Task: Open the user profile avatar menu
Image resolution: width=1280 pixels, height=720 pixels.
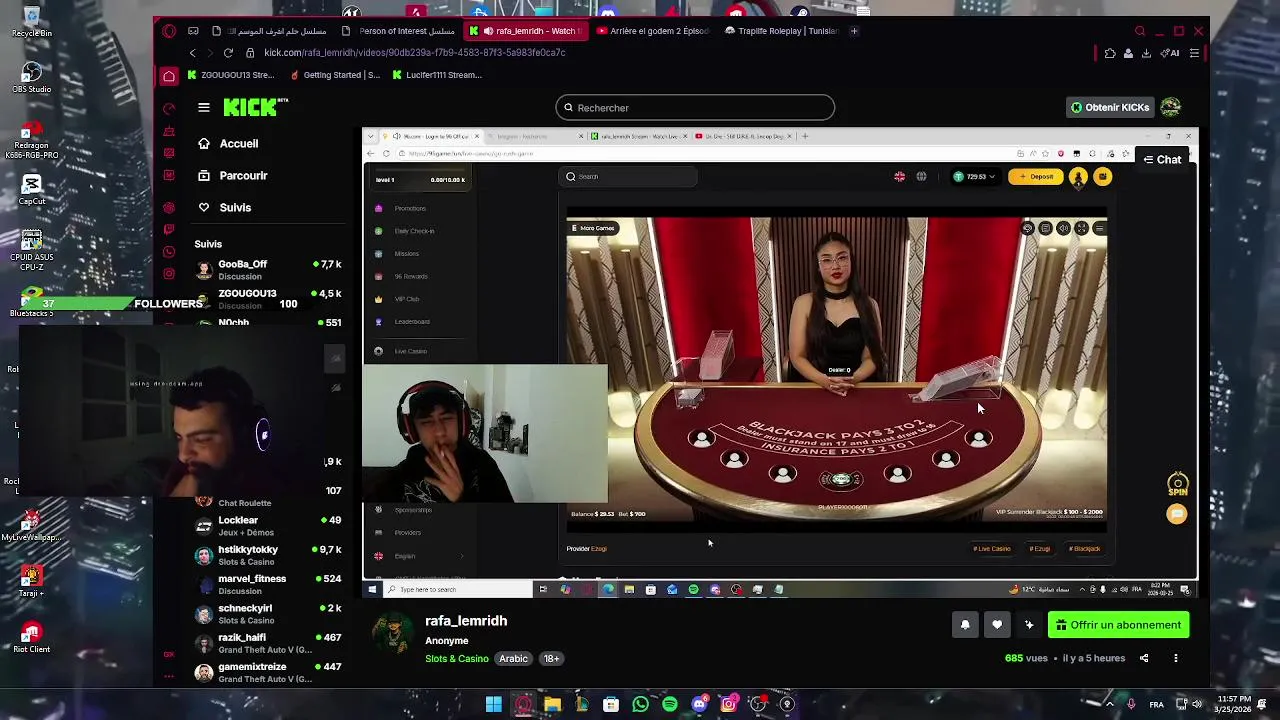Action: point(1171,107)
